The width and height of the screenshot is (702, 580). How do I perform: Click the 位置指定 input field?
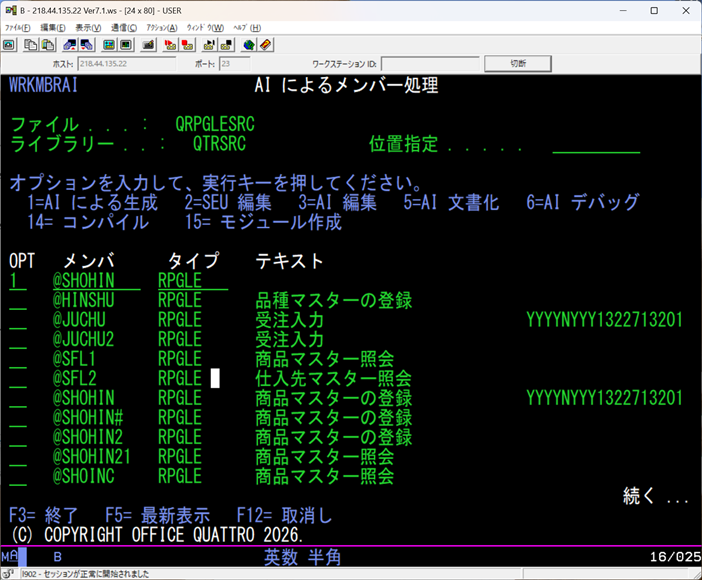click(x=596, y=145)
